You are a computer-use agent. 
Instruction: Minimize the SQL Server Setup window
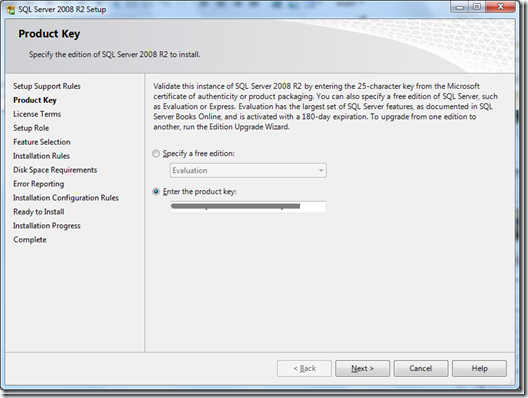460,7
